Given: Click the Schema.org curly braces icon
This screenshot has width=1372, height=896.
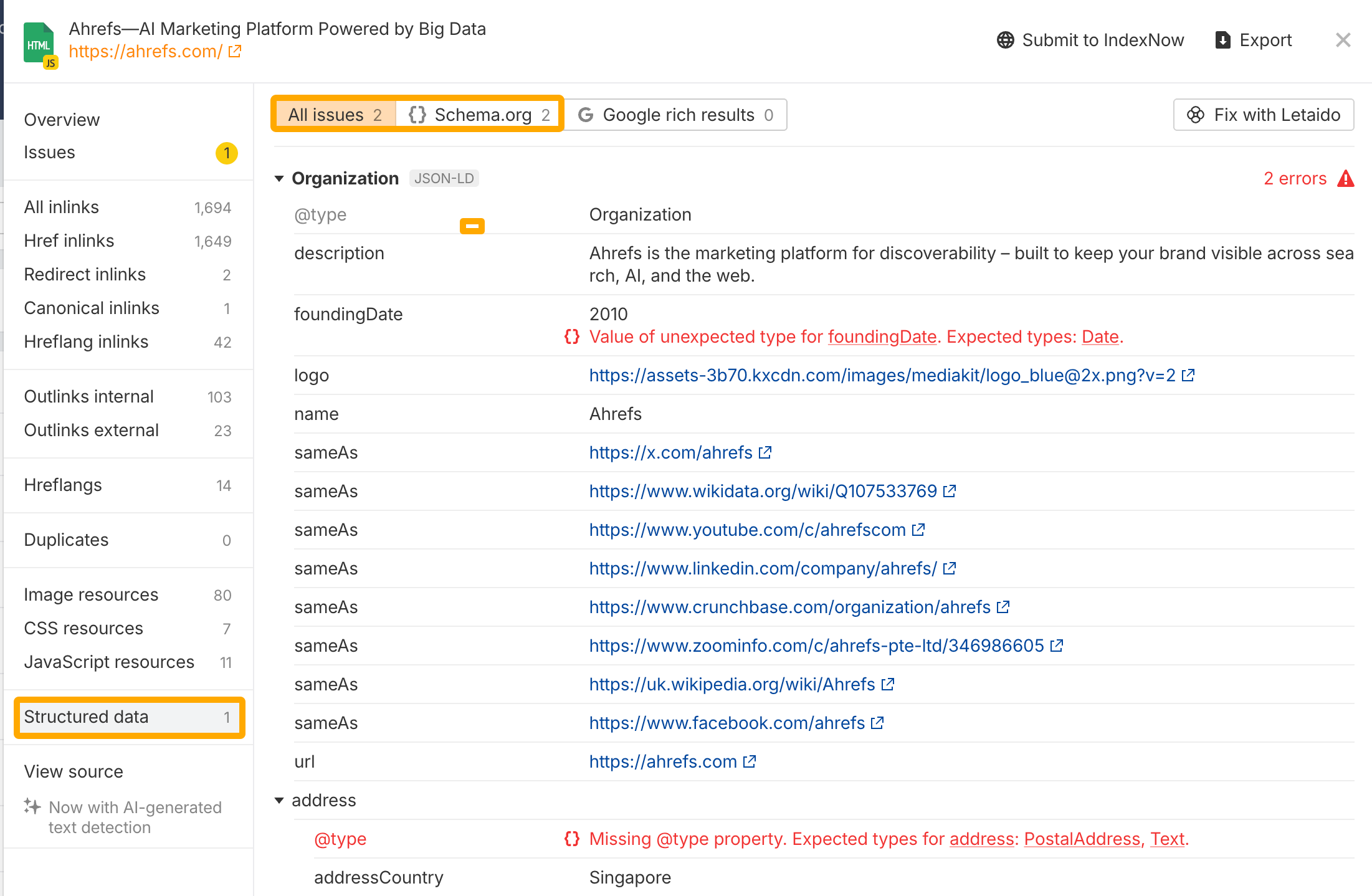Looking at the screenshot, I should coord(417,115).
